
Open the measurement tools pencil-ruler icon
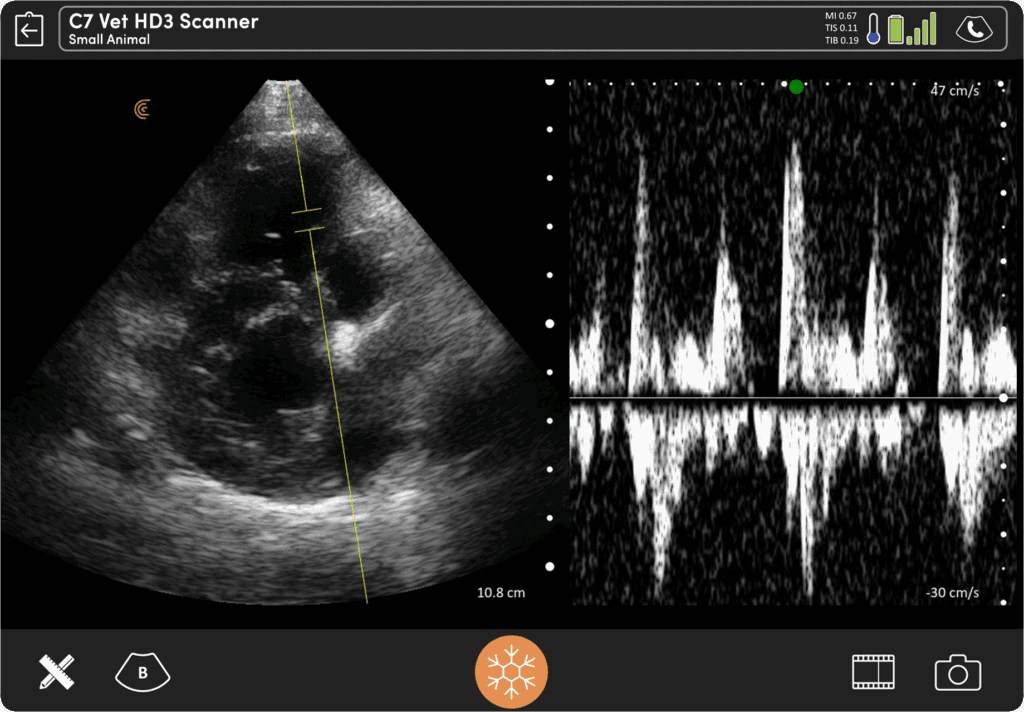[x=58, y=672]
